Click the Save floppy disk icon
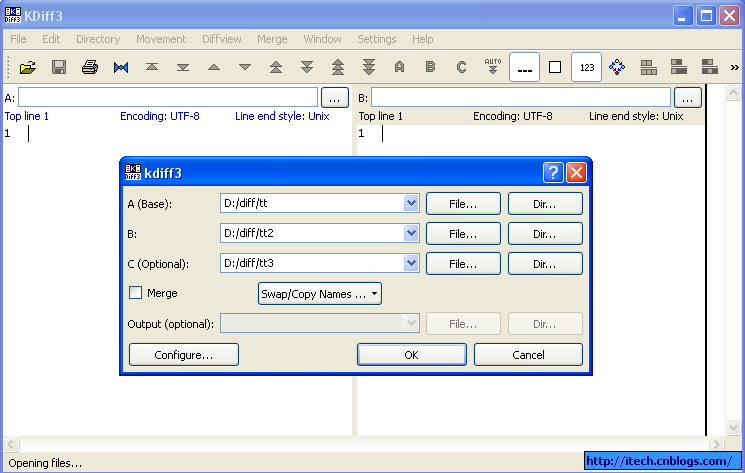This screenshot has width=745, height=473. (x=59, y=67)
